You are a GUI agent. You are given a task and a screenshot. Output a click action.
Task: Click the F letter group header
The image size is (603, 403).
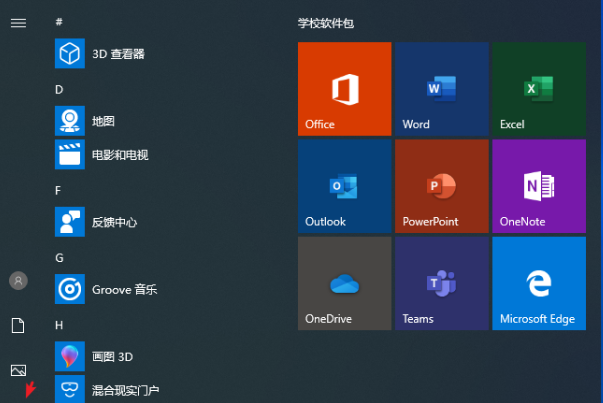point(58,190)
